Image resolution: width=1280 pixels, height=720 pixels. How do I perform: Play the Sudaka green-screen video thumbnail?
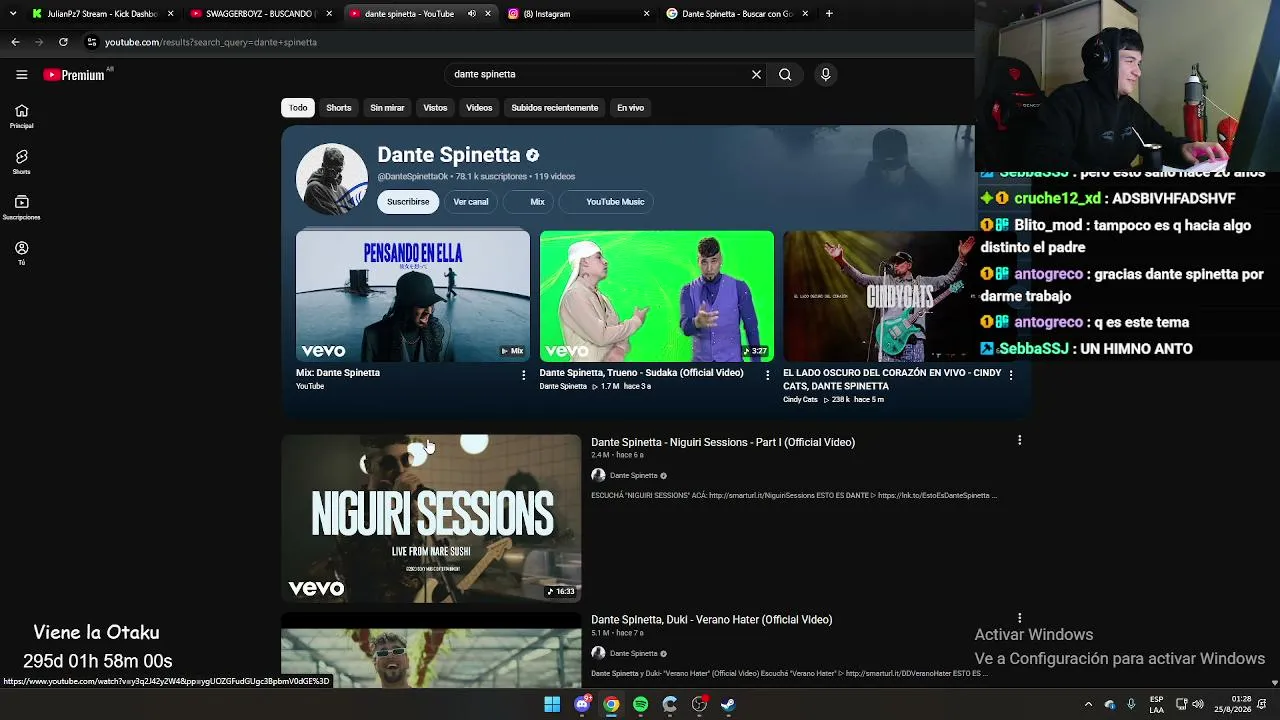coord(657,296)
